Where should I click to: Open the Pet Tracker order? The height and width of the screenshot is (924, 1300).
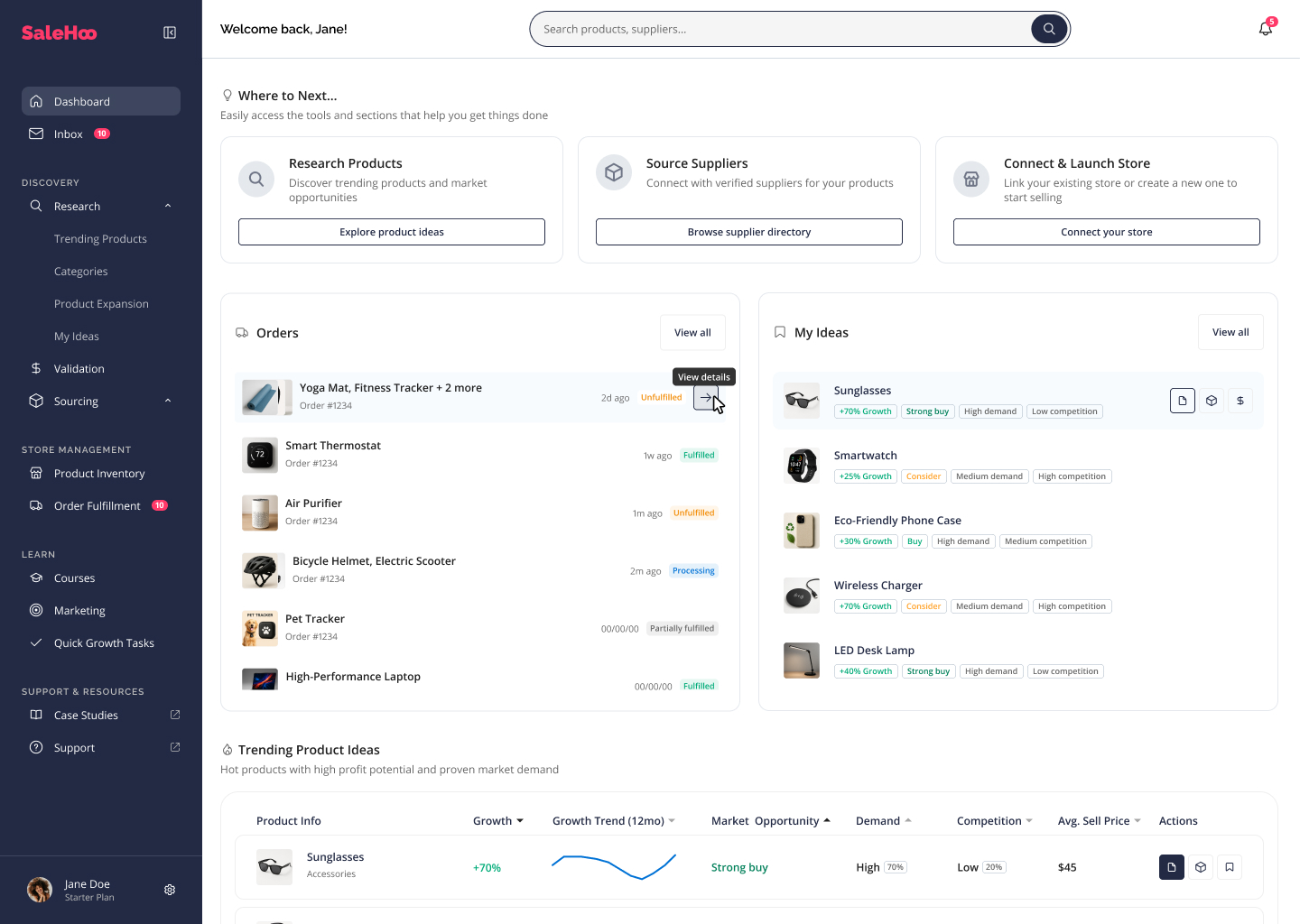tap(480, 628)
